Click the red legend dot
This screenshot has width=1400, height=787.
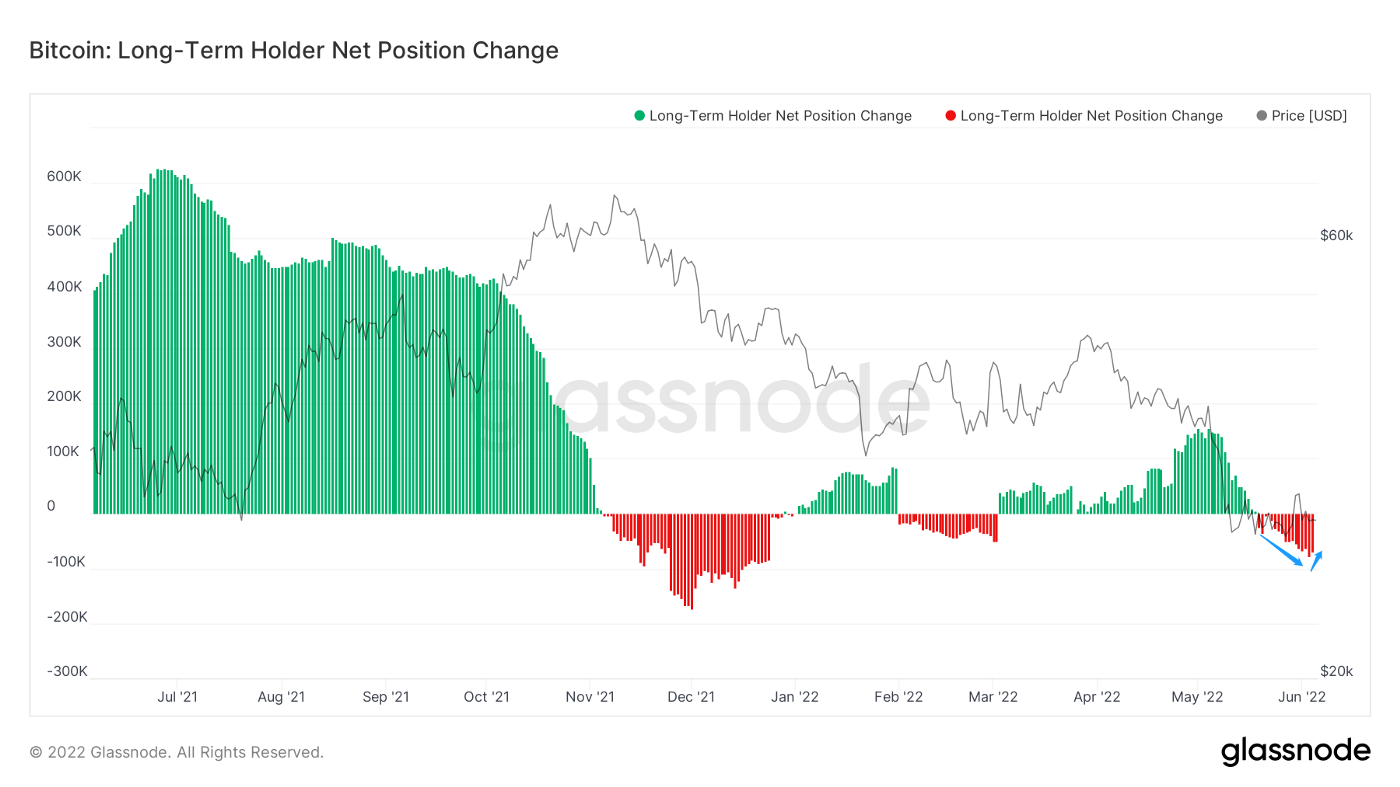pyautogui.click(x=950, y=116)
